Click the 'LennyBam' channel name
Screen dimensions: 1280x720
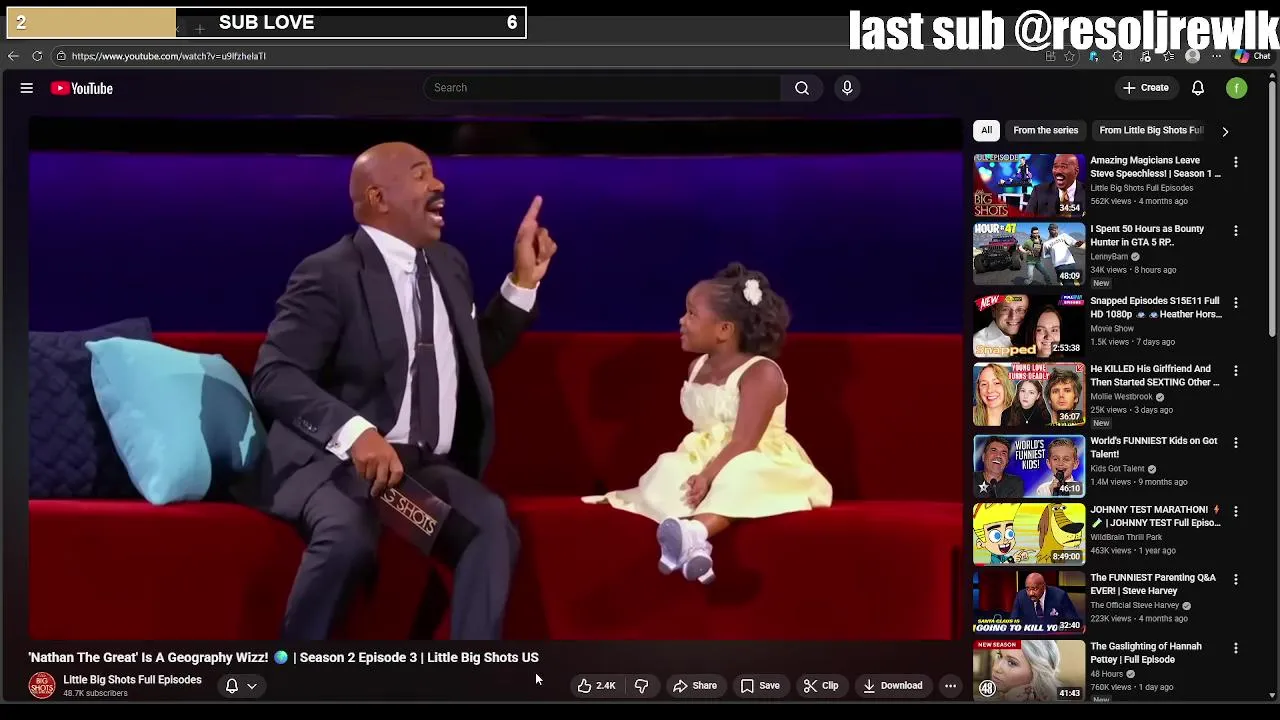coord(1109,257)
